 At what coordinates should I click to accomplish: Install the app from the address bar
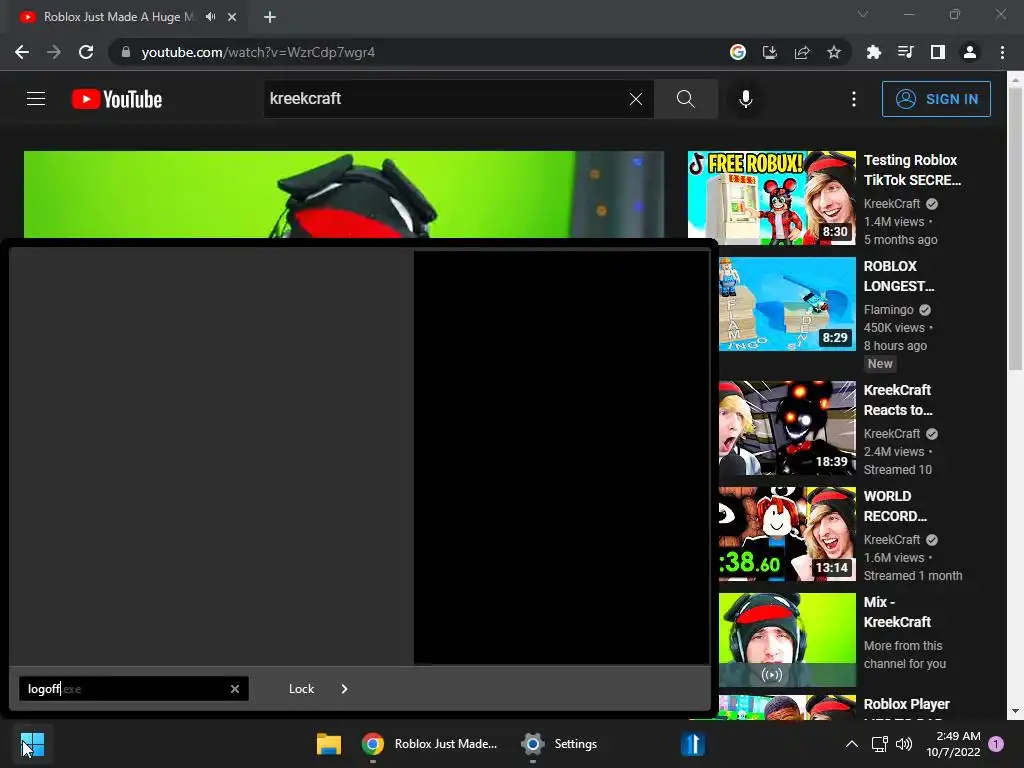coord(770,52)
